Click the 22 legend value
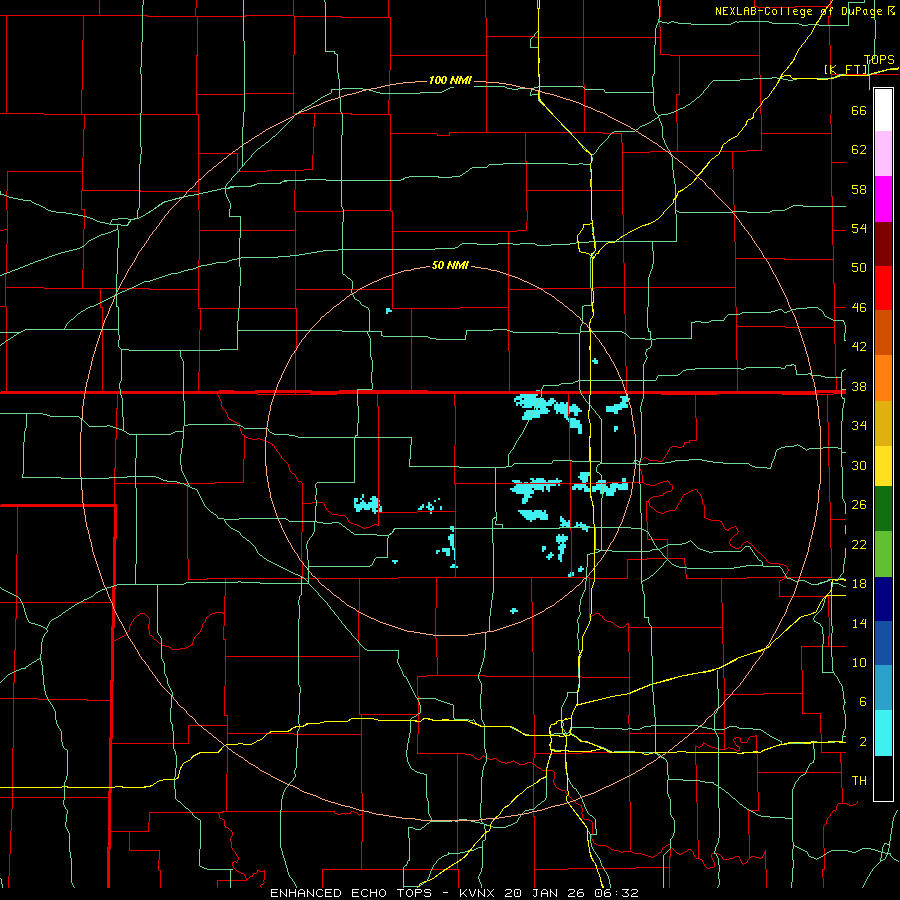 859,545
